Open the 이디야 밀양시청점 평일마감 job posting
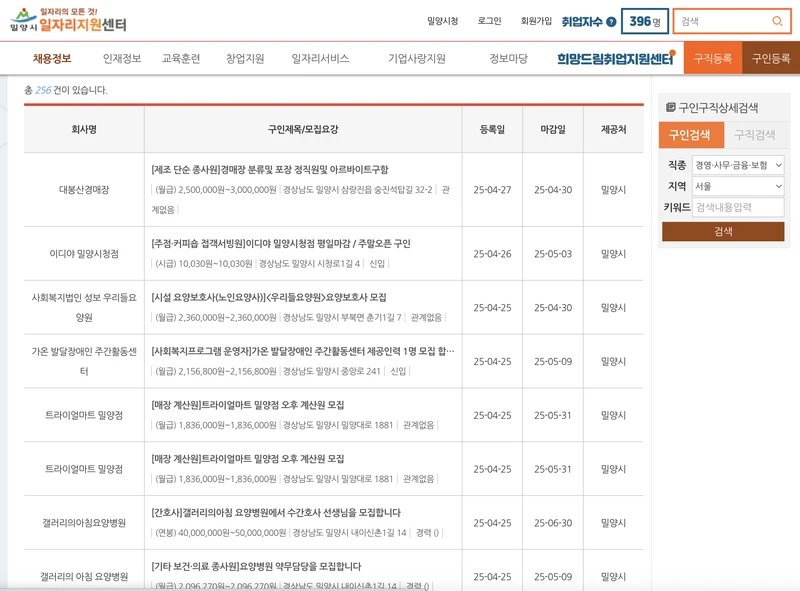 tap(281, 243)
